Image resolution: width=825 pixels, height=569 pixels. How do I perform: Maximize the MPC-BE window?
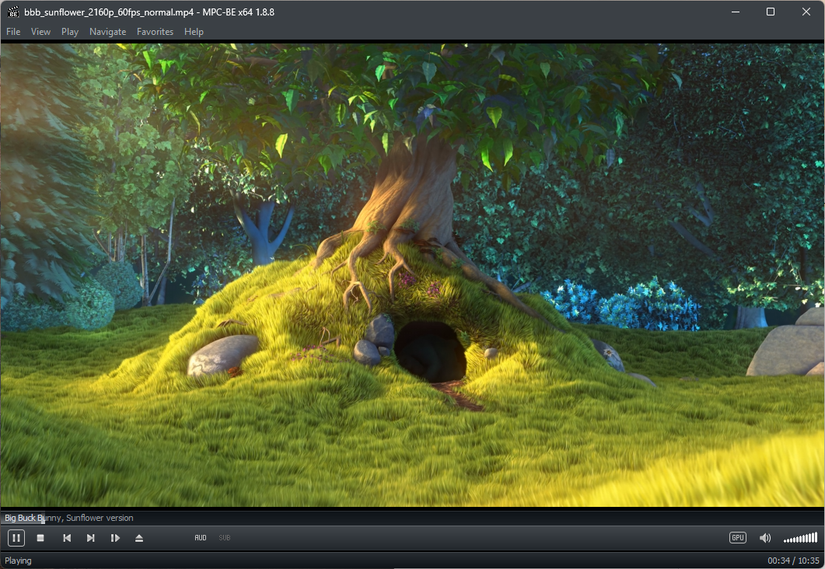(x=770, y=12)
